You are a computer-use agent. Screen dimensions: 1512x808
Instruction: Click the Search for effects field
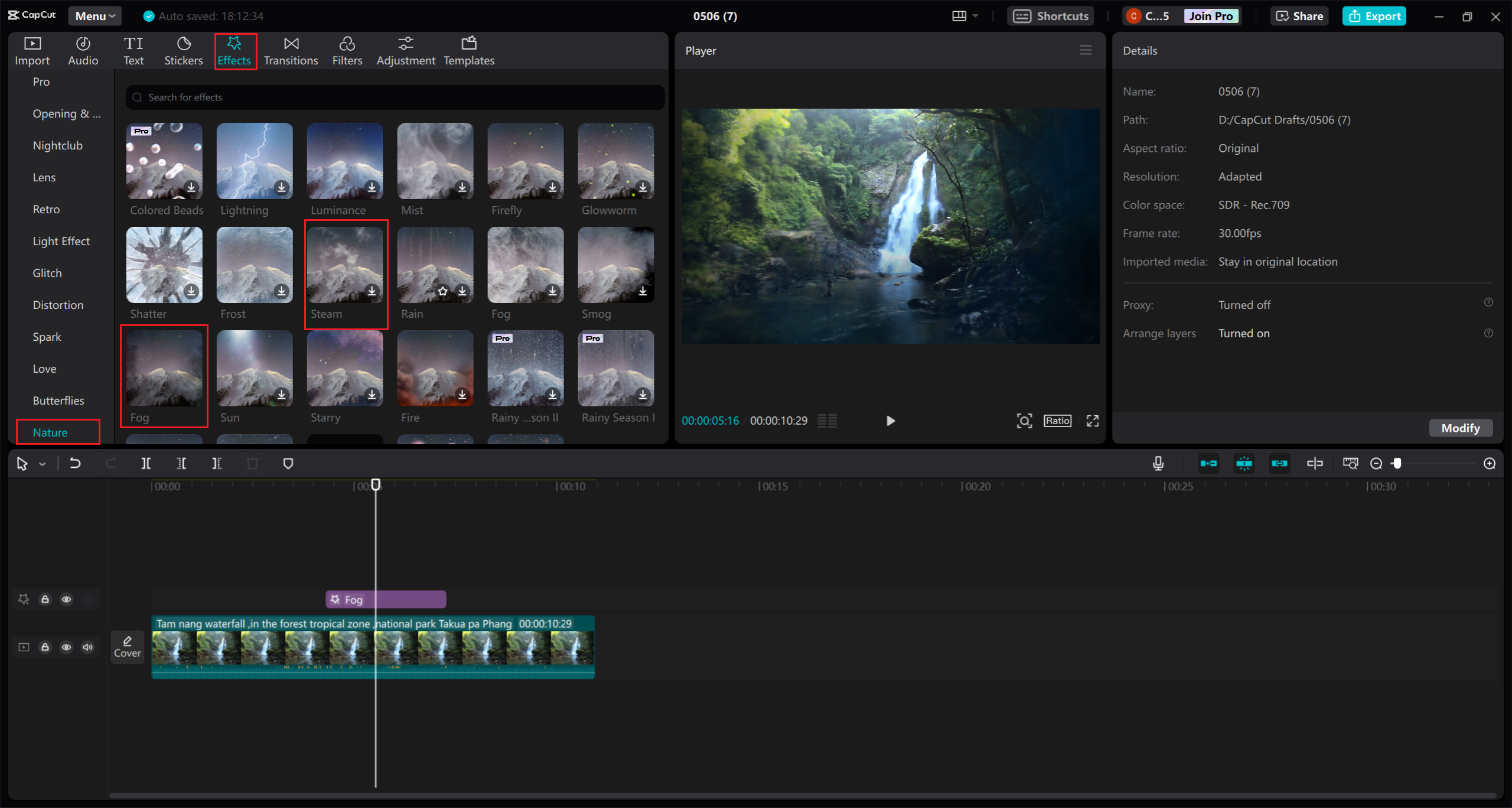pos(395,97)
